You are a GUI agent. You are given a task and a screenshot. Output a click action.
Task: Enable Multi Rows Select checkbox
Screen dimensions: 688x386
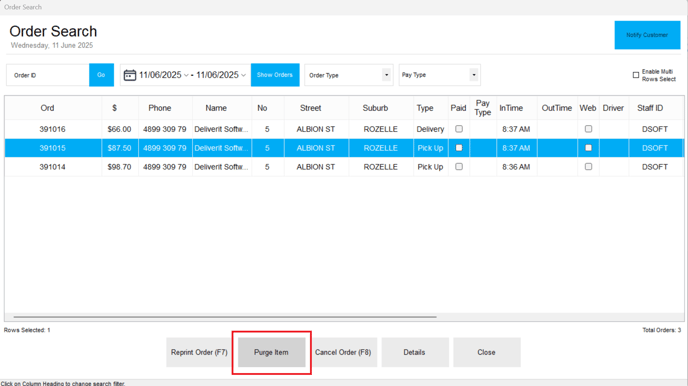[x=636, y=75]
